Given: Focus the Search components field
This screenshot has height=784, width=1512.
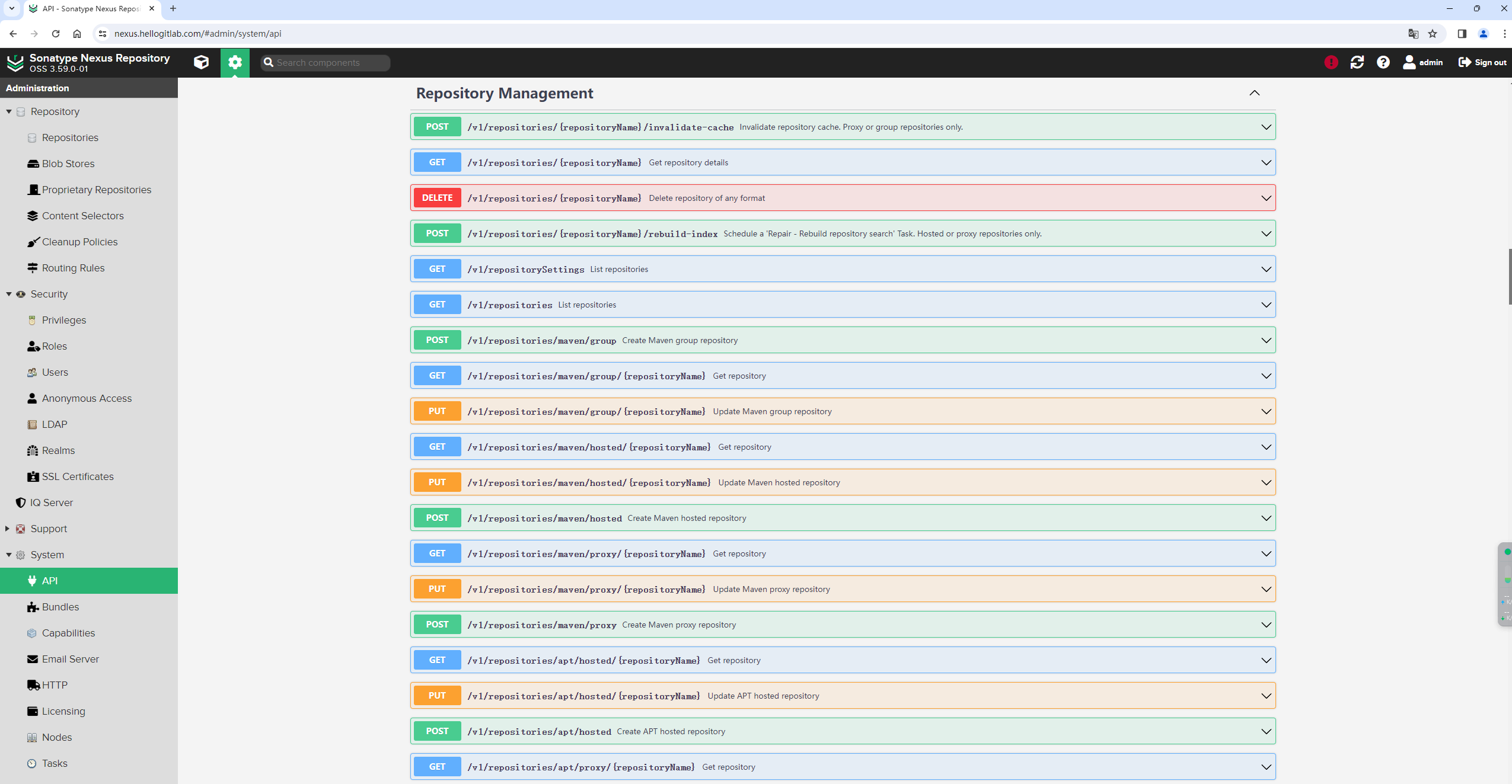Looking at the screenshot, I should 326,62.
